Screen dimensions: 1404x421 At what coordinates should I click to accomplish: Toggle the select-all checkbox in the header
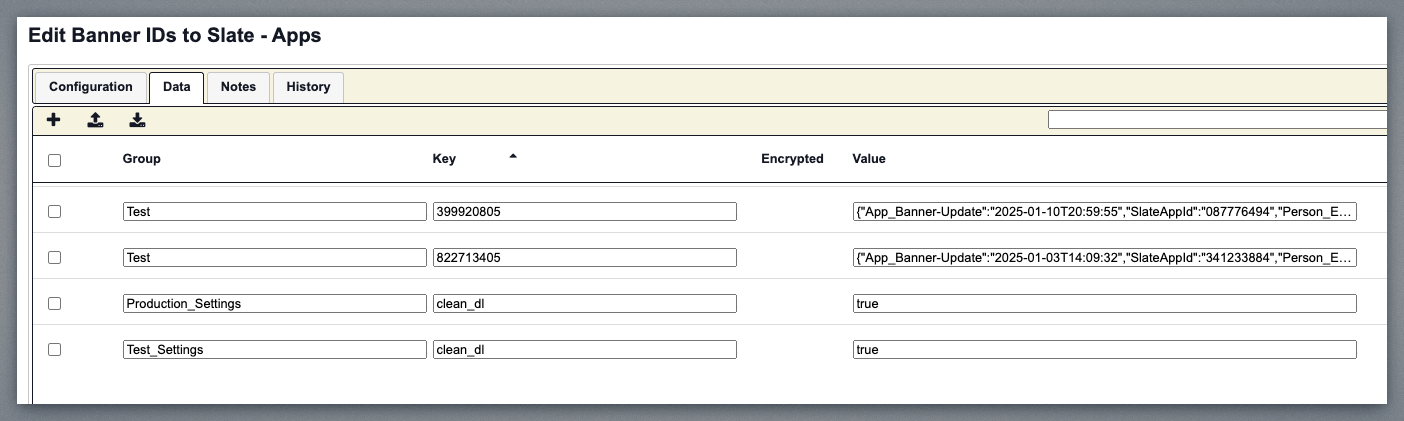(x=55, y=160)
